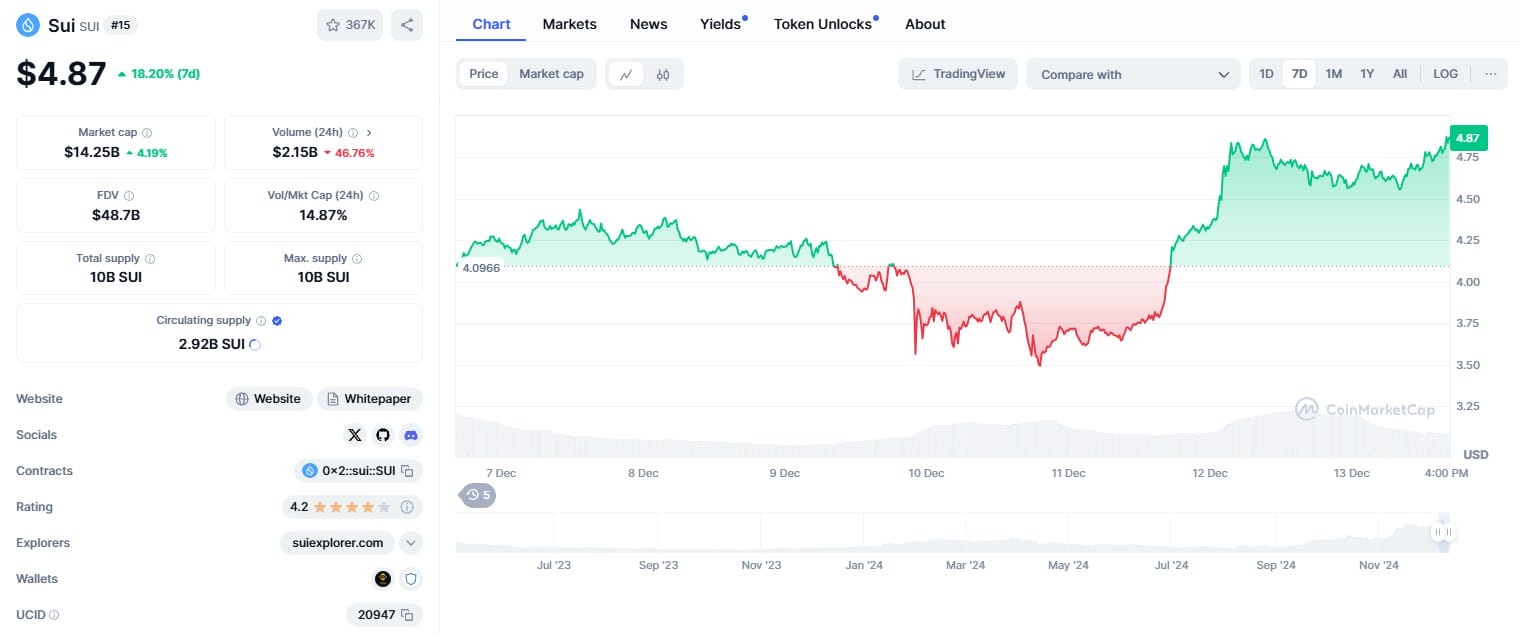The height and width of the screenshot is (634, 1520).
Task: Click the rating stars next to 4.2
Action: click(x=352, y=507)
